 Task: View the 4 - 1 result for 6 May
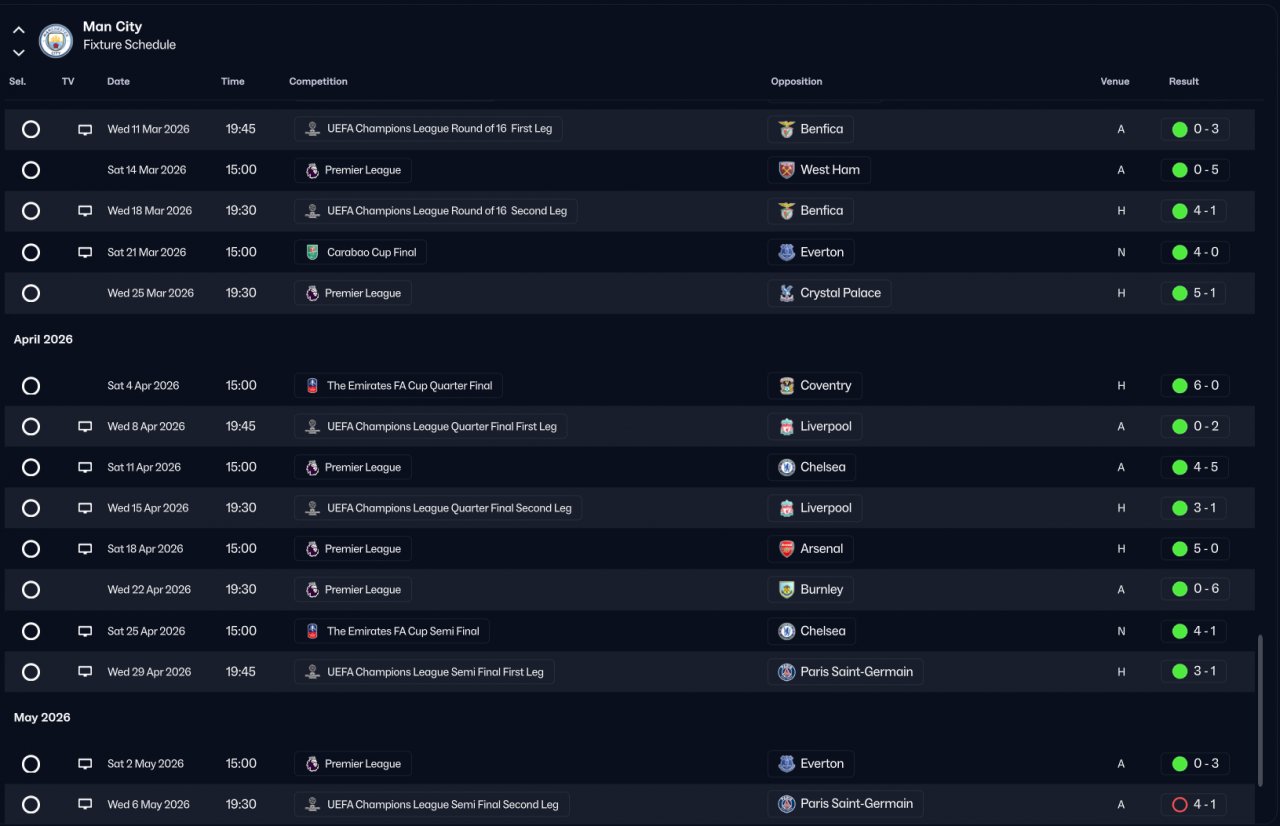tap(1195, 804)
